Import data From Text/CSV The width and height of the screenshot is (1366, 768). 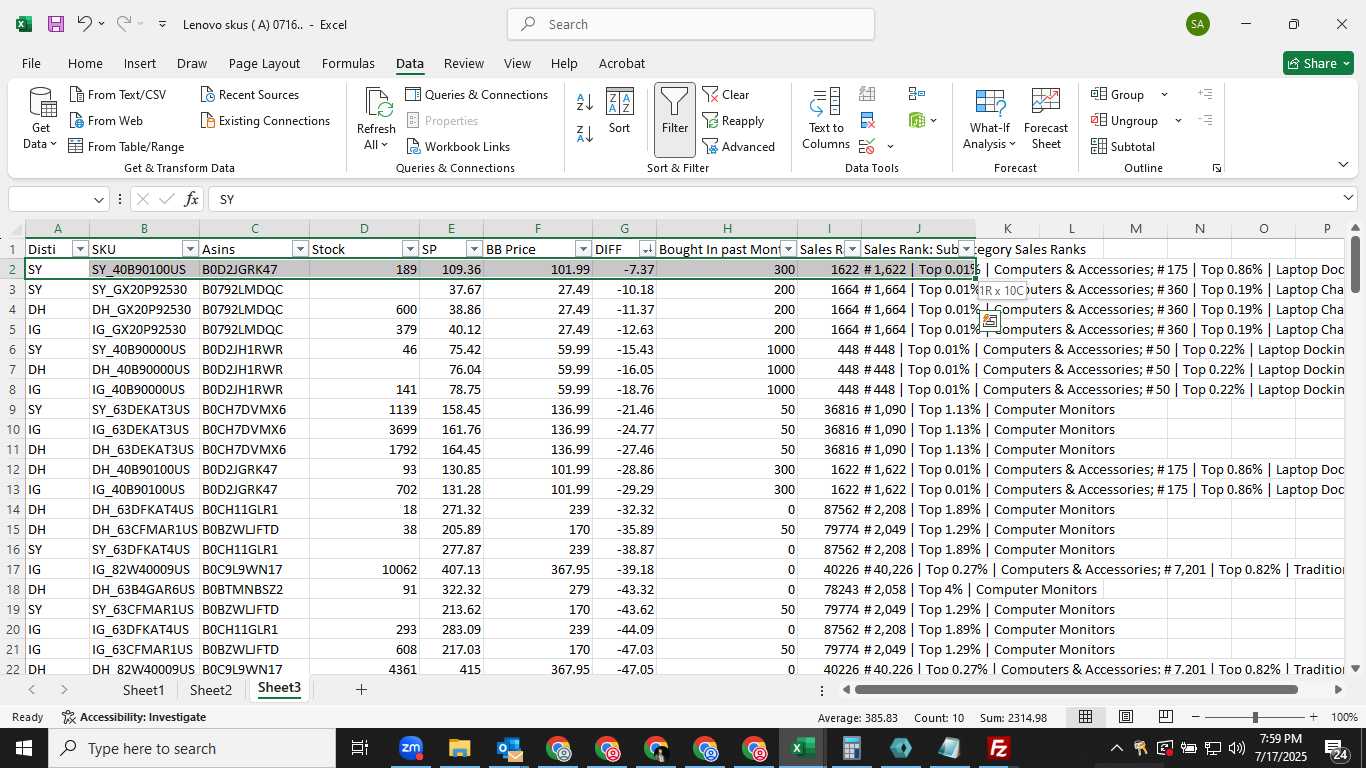[x=118, y=95]
